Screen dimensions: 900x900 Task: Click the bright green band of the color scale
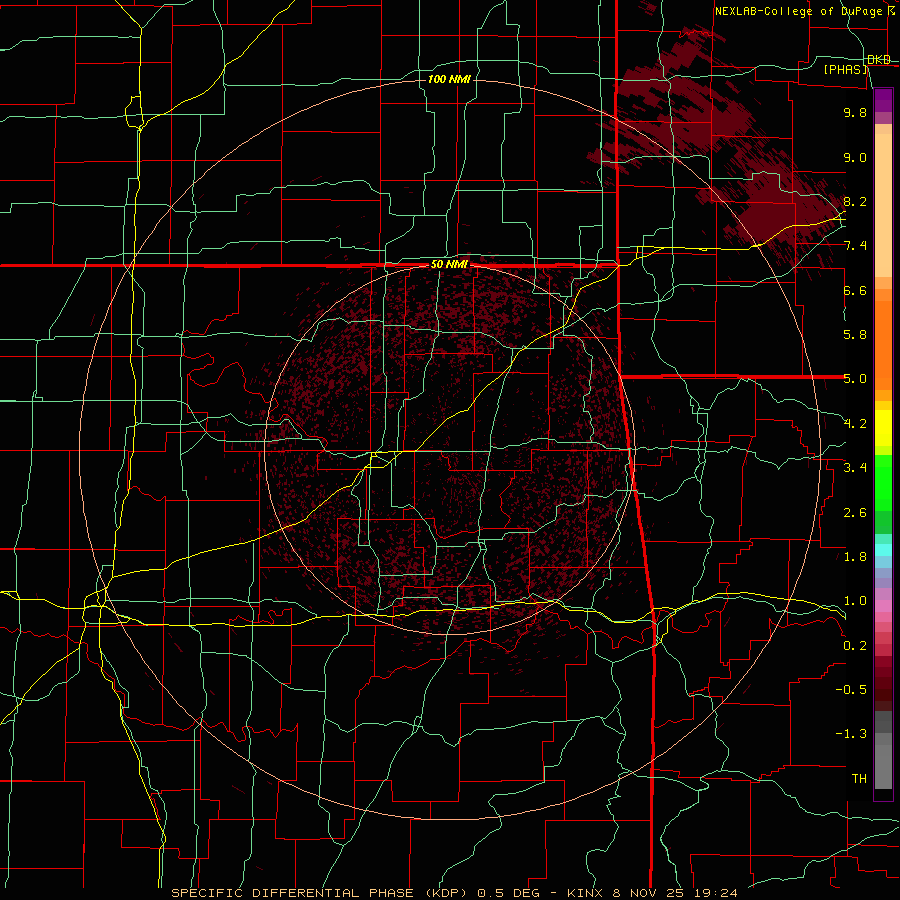(883, 483)
